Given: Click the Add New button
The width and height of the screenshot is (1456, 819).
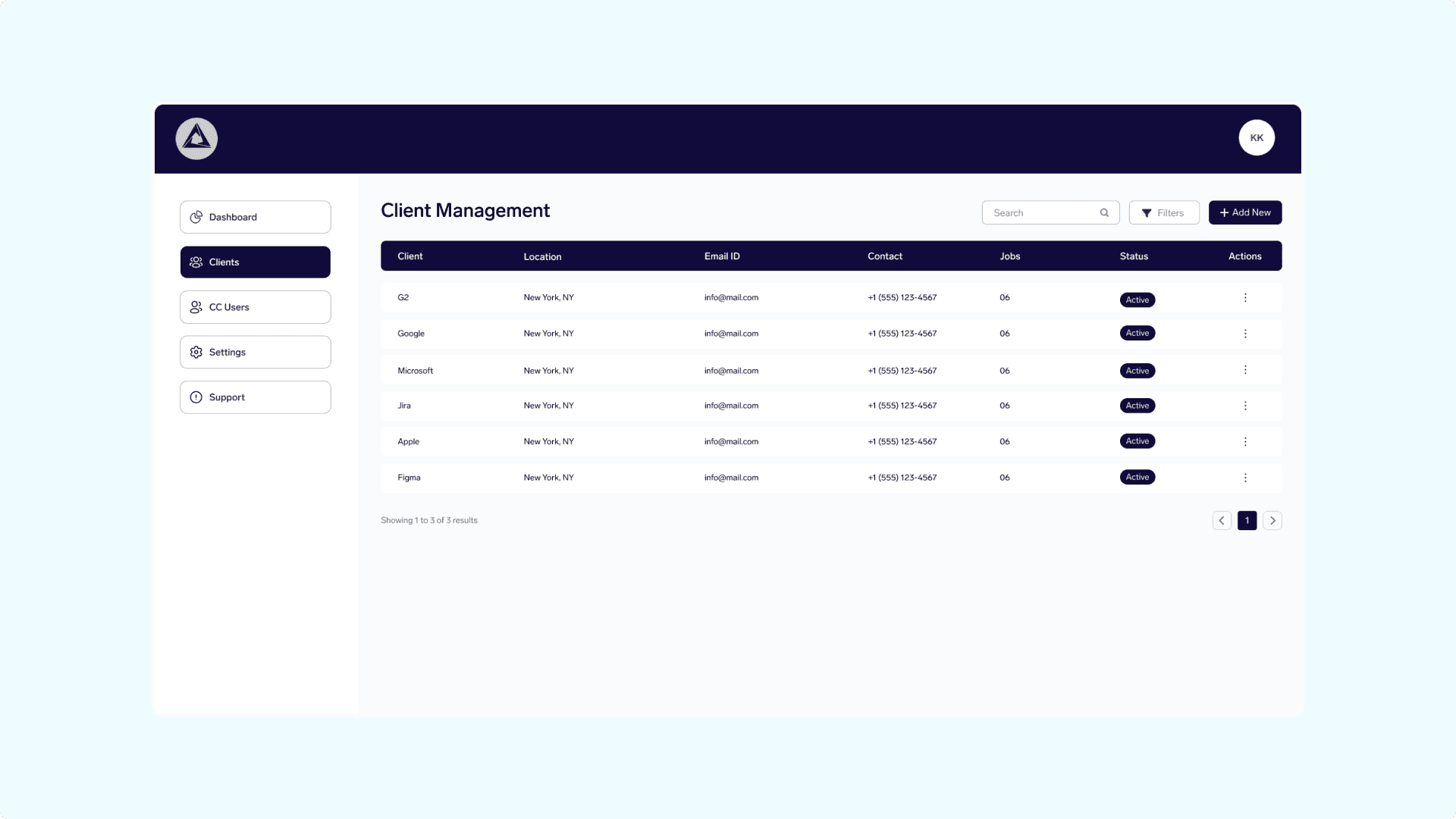Looking at the screenshot, I should pyautogui.click(x=1244, y=213).
